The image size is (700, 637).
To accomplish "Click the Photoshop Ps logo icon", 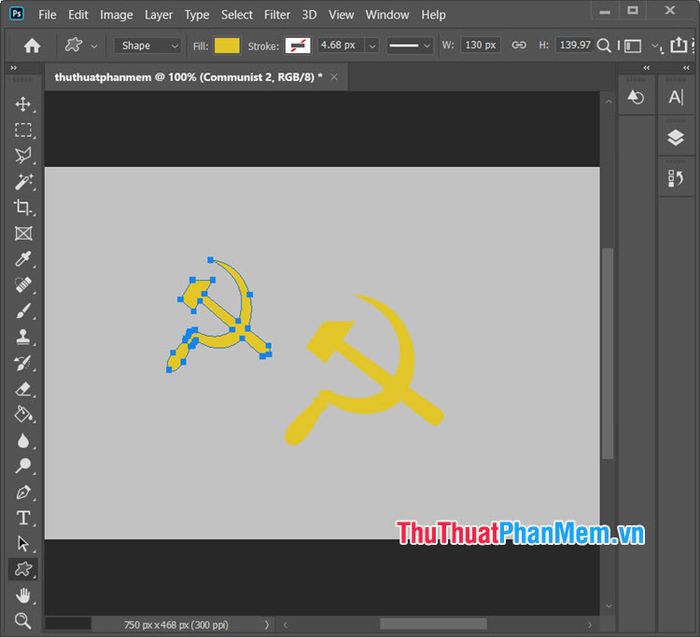I will (17, 13).
